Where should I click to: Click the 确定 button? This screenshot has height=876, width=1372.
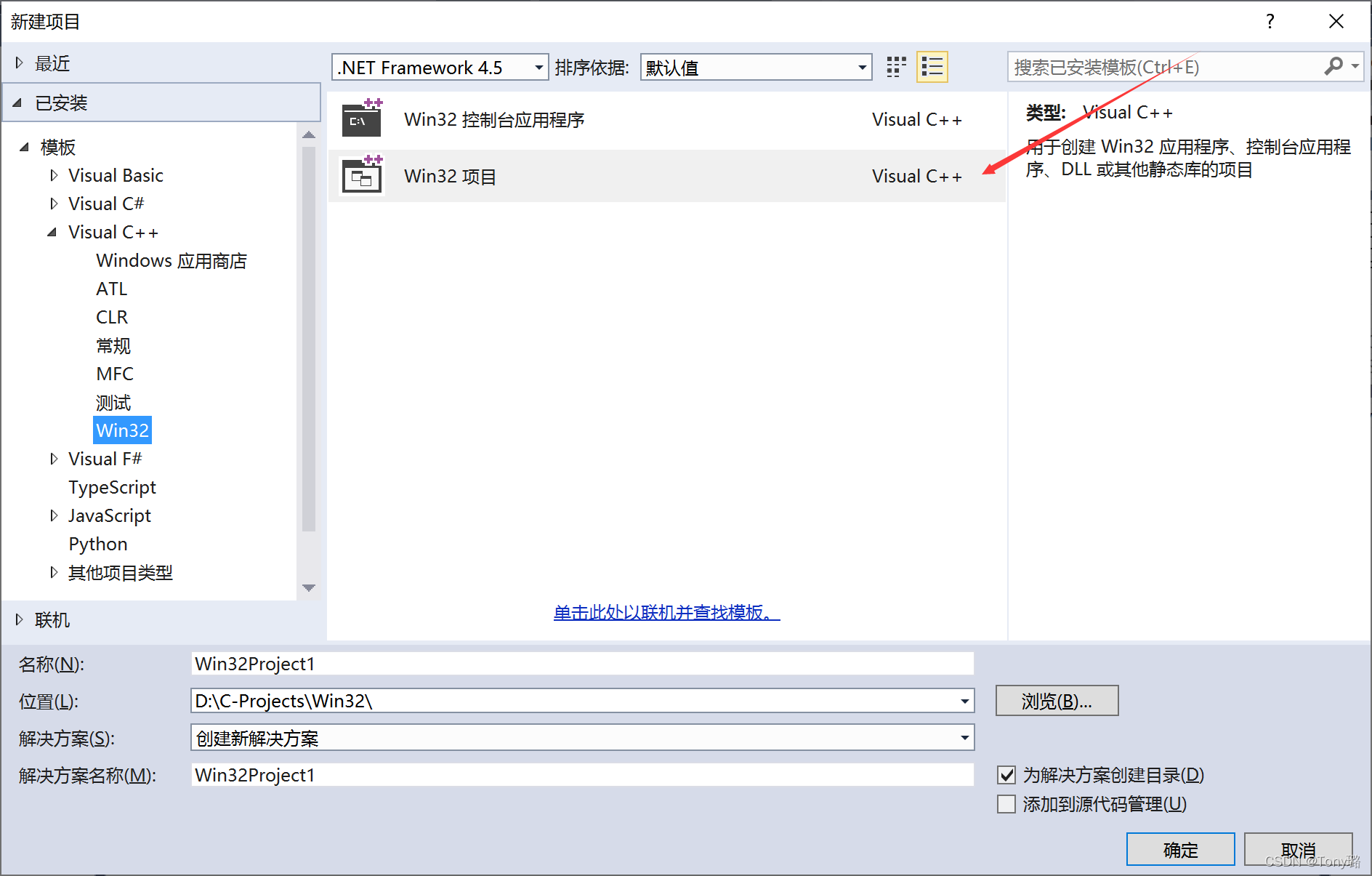point(1180,849)
